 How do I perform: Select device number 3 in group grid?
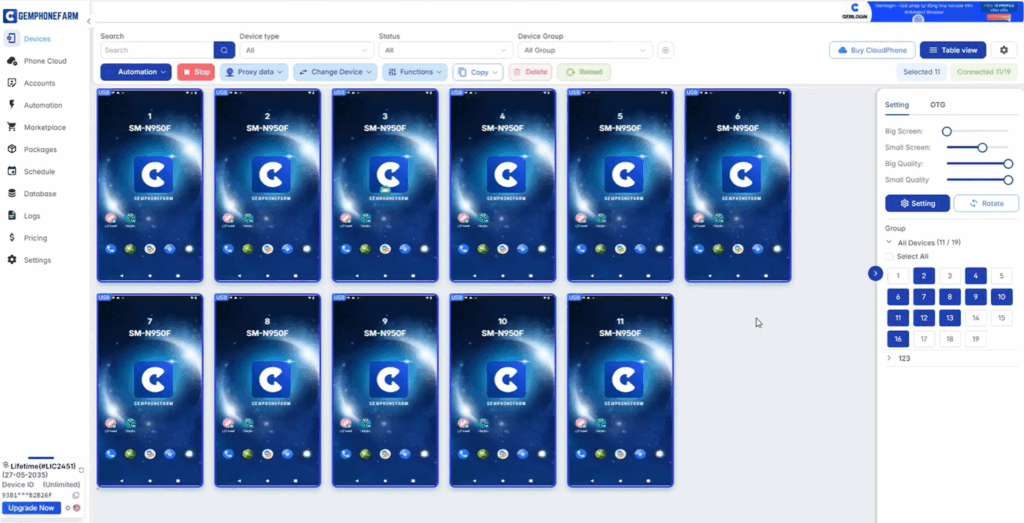pos(950,276)
